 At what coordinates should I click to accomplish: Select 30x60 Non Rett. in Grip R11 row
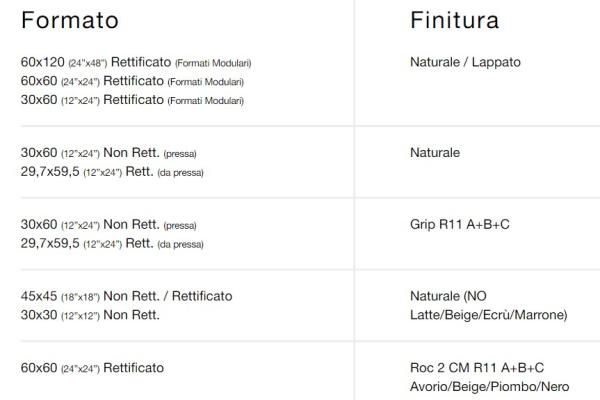(x=108, y=225)
